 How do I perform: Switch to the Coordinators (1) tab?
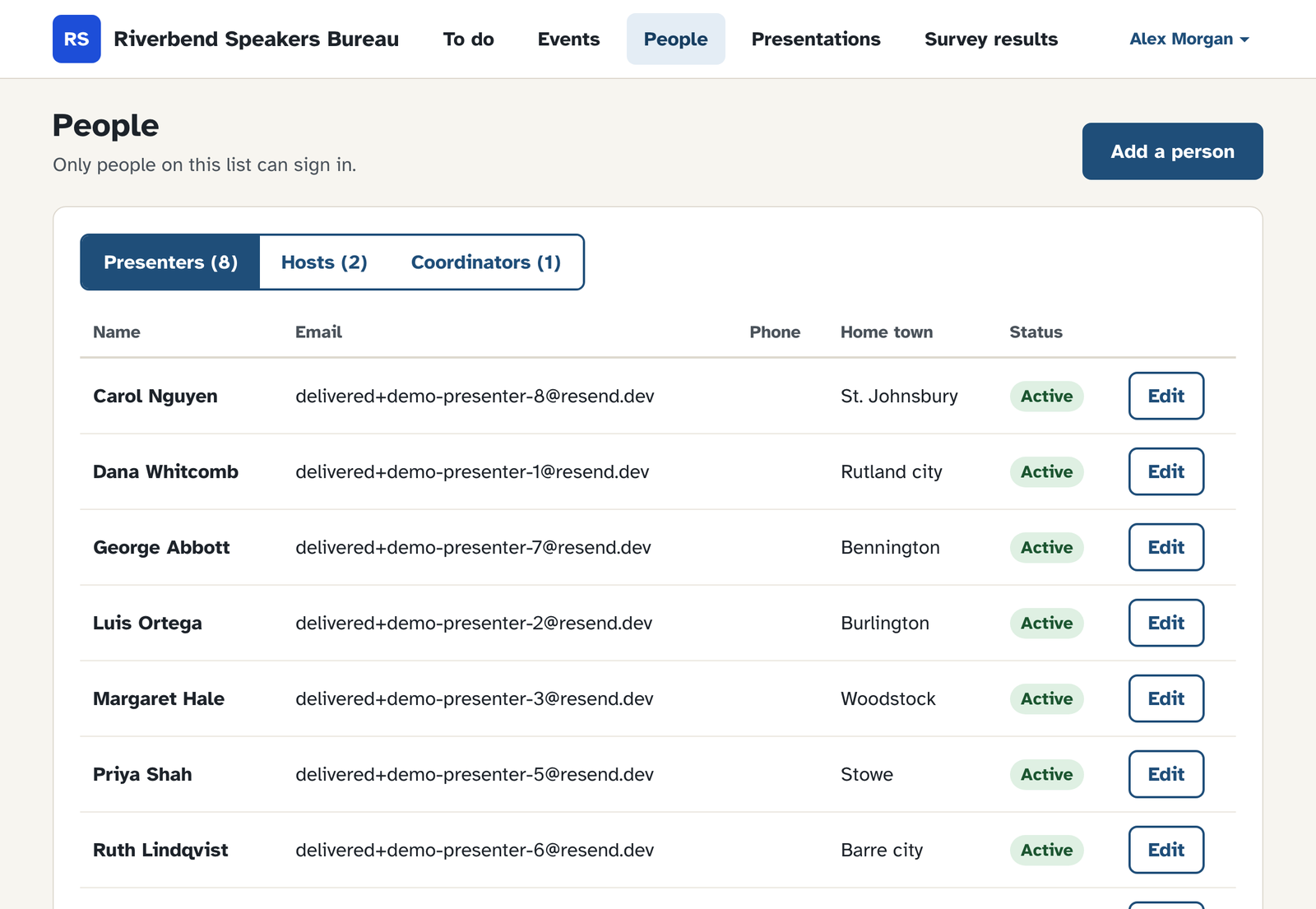(485, 262)
